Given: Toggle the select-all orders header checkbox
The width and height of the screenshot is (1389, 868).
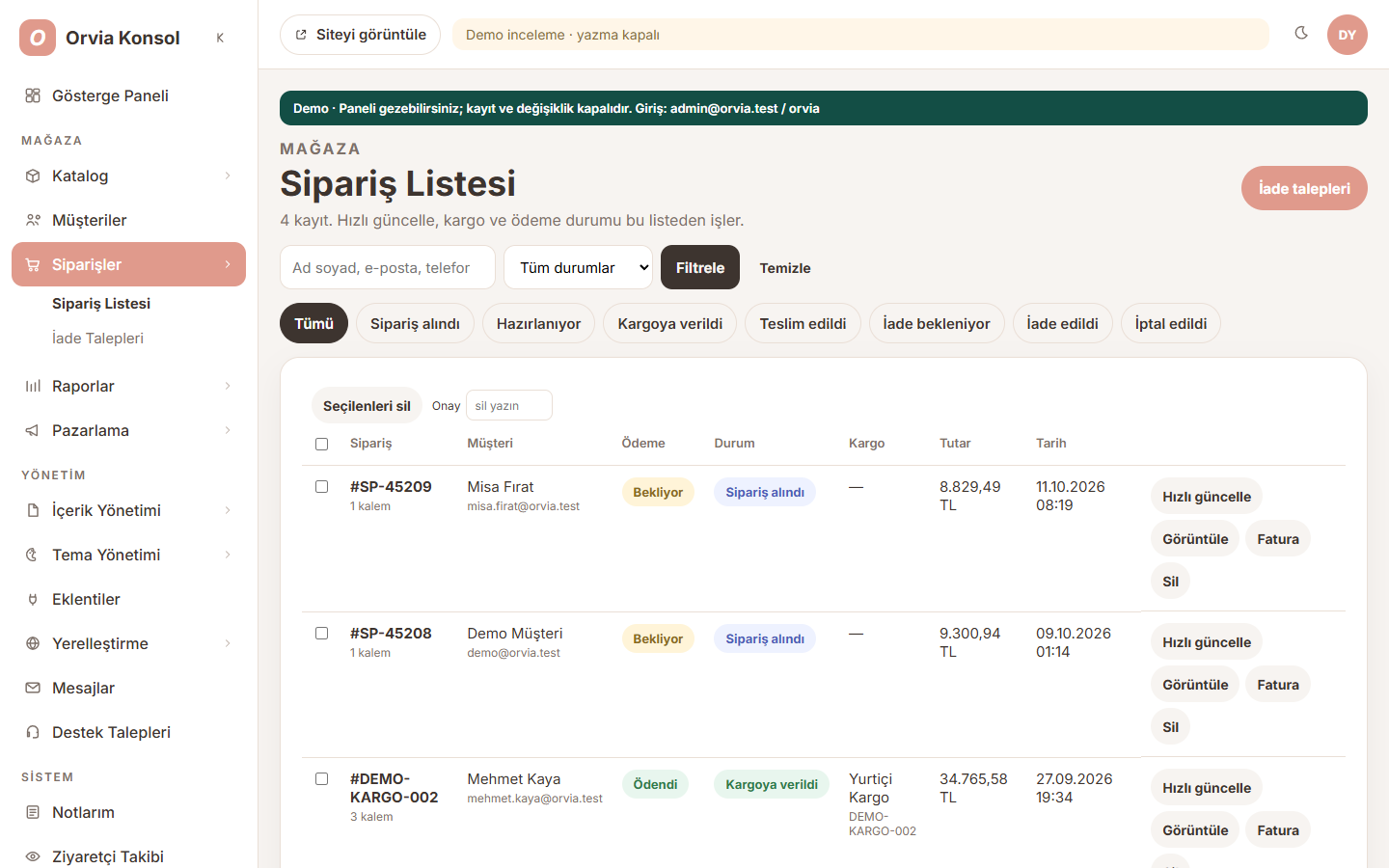Looking at the screenshot, I should point(321,444).
